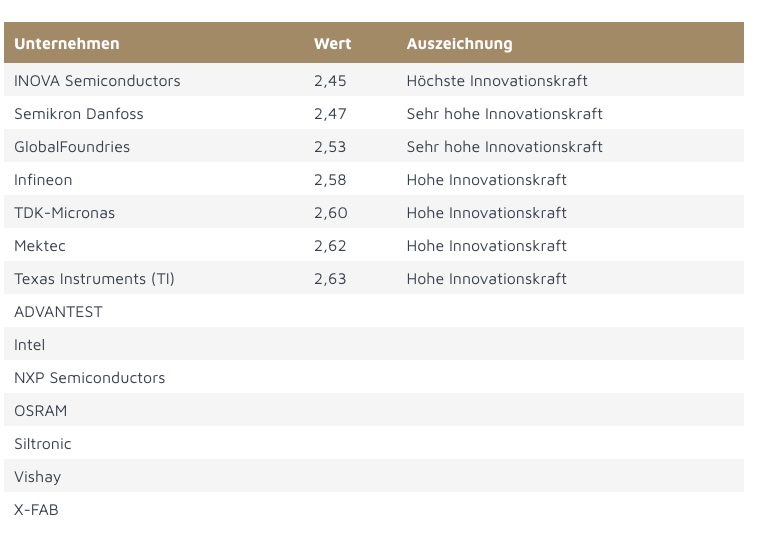Screen dimensions: 770x551
Task: Click the ADVANTEST table entry
Action: point(58,312)
